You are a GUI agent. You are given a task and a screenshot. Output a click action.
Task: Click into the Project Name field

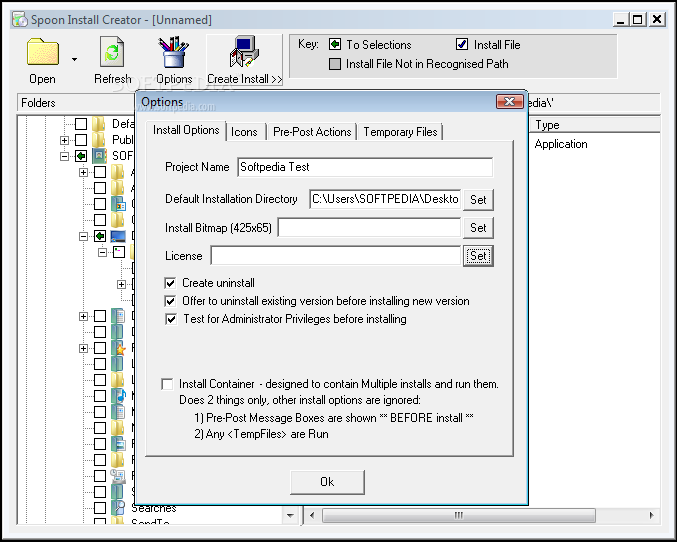pos(365,167)
